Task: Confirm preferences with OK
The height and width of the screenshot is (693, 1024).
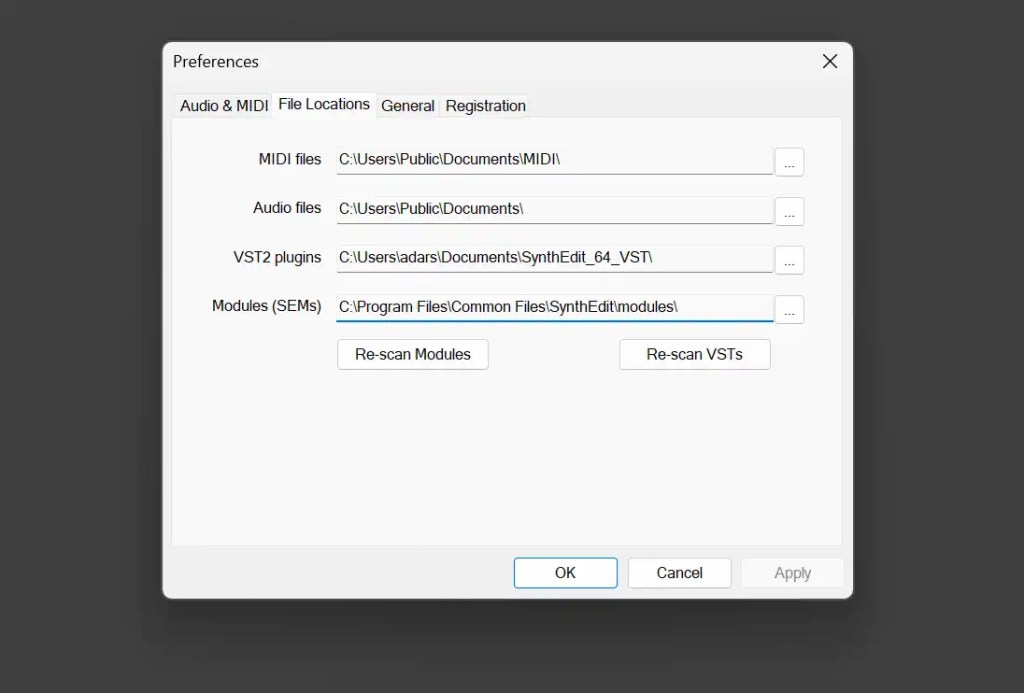Action: 566,573
